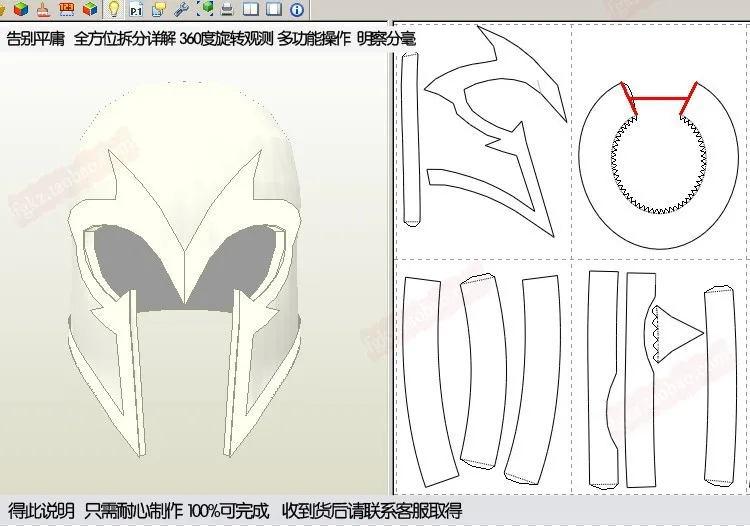Open settings with the wrench icon
Viewport: 750px width, 526px height.
pos(181,10)
